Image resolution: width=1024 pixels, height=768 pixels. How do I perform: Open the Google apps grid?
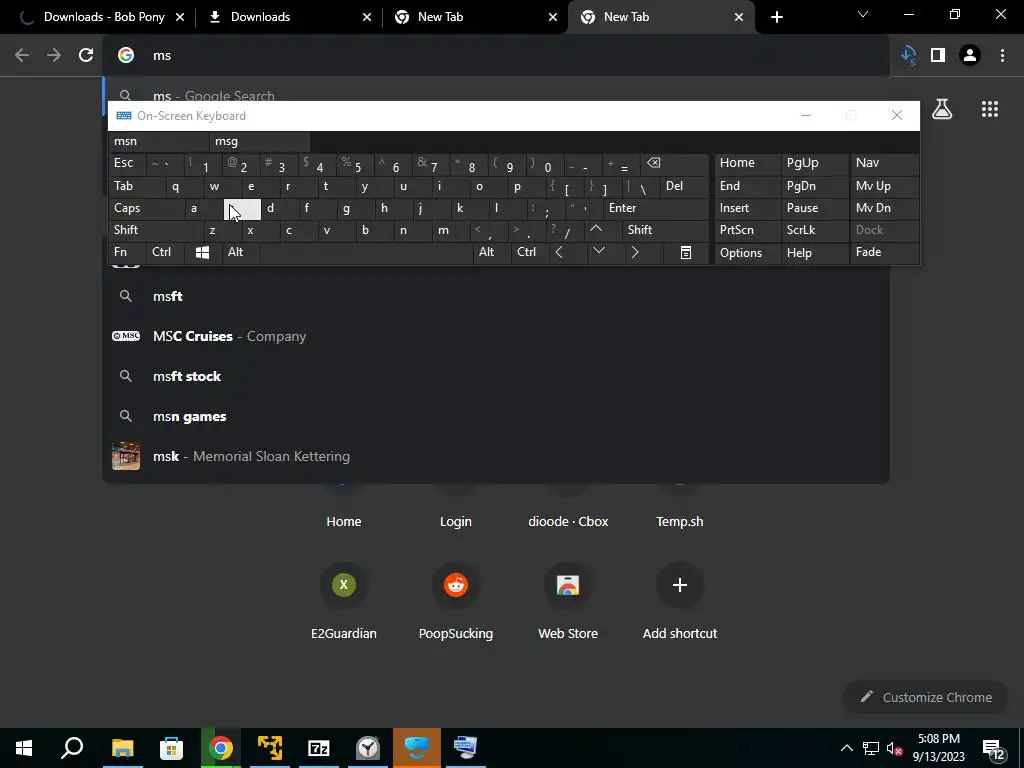[x=990, y=109]
